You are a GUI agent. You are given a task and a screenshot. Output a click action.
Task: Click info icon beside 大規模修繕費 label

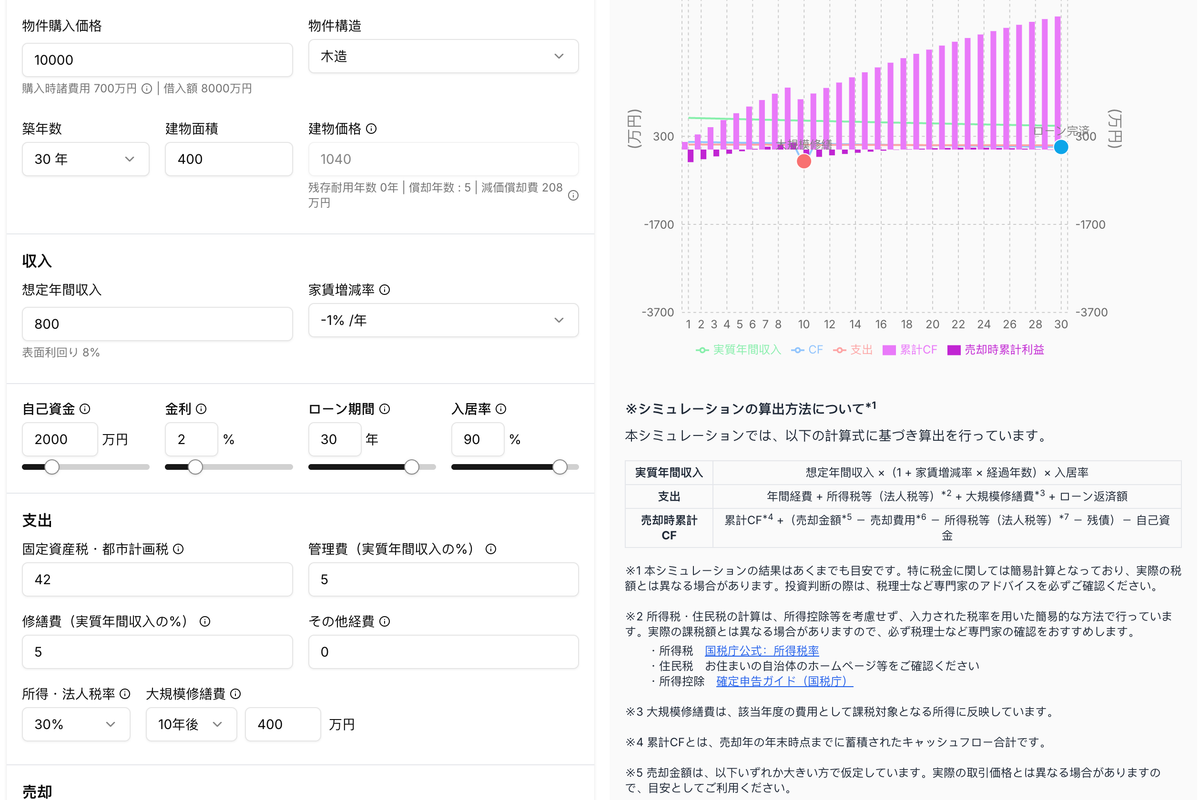[x=235, y=693]
